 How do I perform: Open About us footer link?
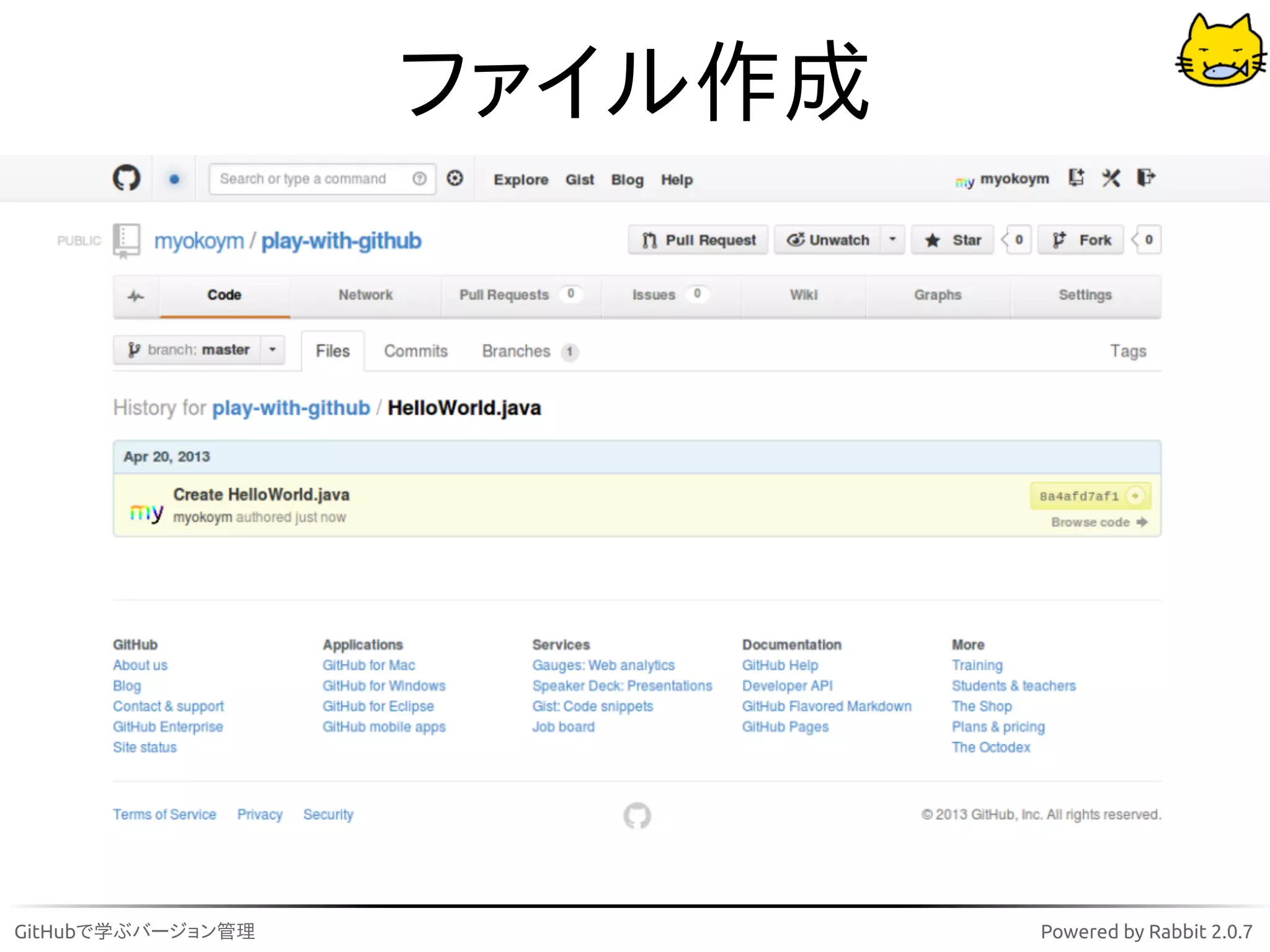(x=140, y=666)
